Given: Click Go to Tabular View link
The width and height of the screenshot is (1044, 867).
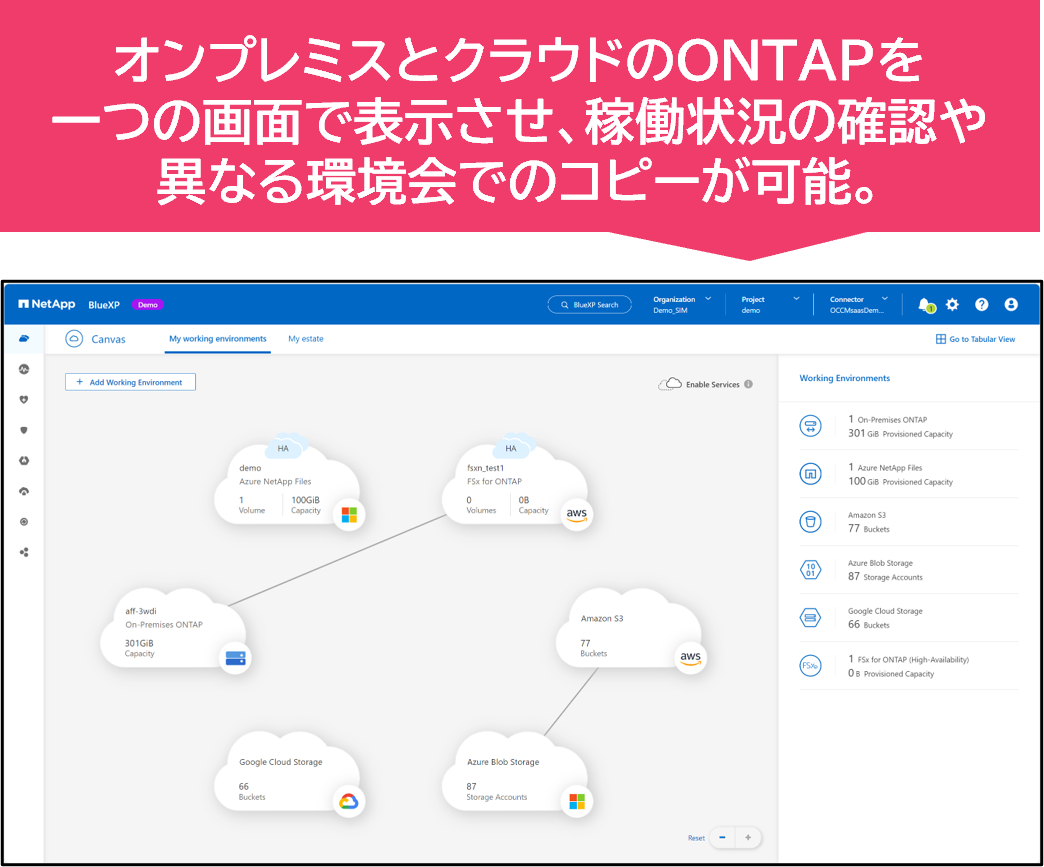Looking at the screenshot, I should pyautogui.click(x=975, y=339).
